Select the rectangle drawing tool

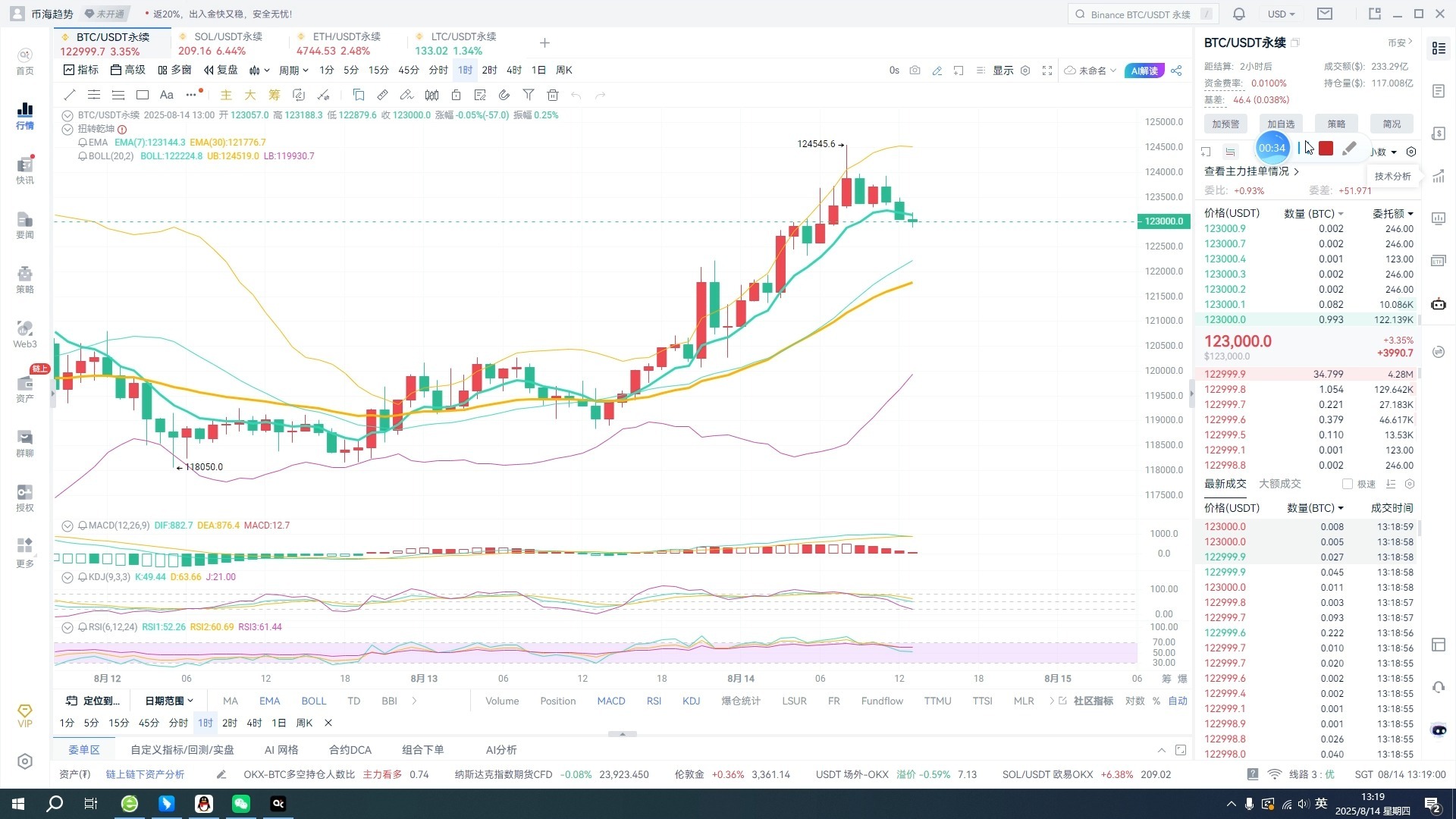143,95
